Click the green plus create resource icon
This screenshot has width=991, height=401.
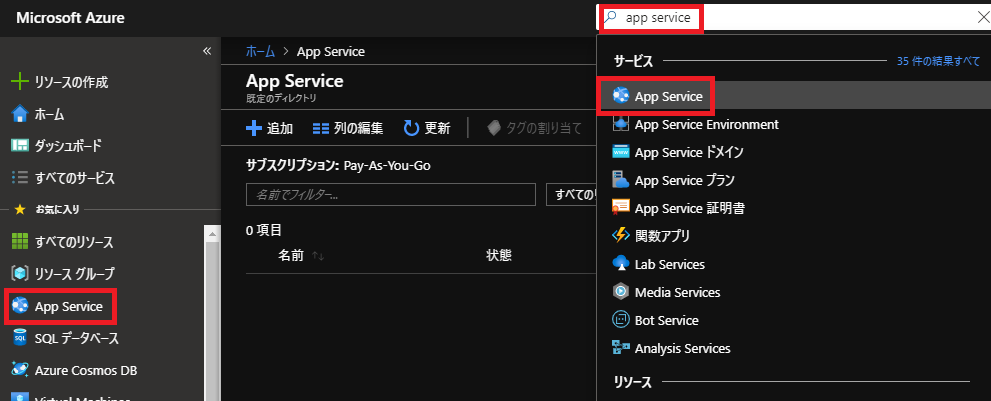[x=20, y=82]
